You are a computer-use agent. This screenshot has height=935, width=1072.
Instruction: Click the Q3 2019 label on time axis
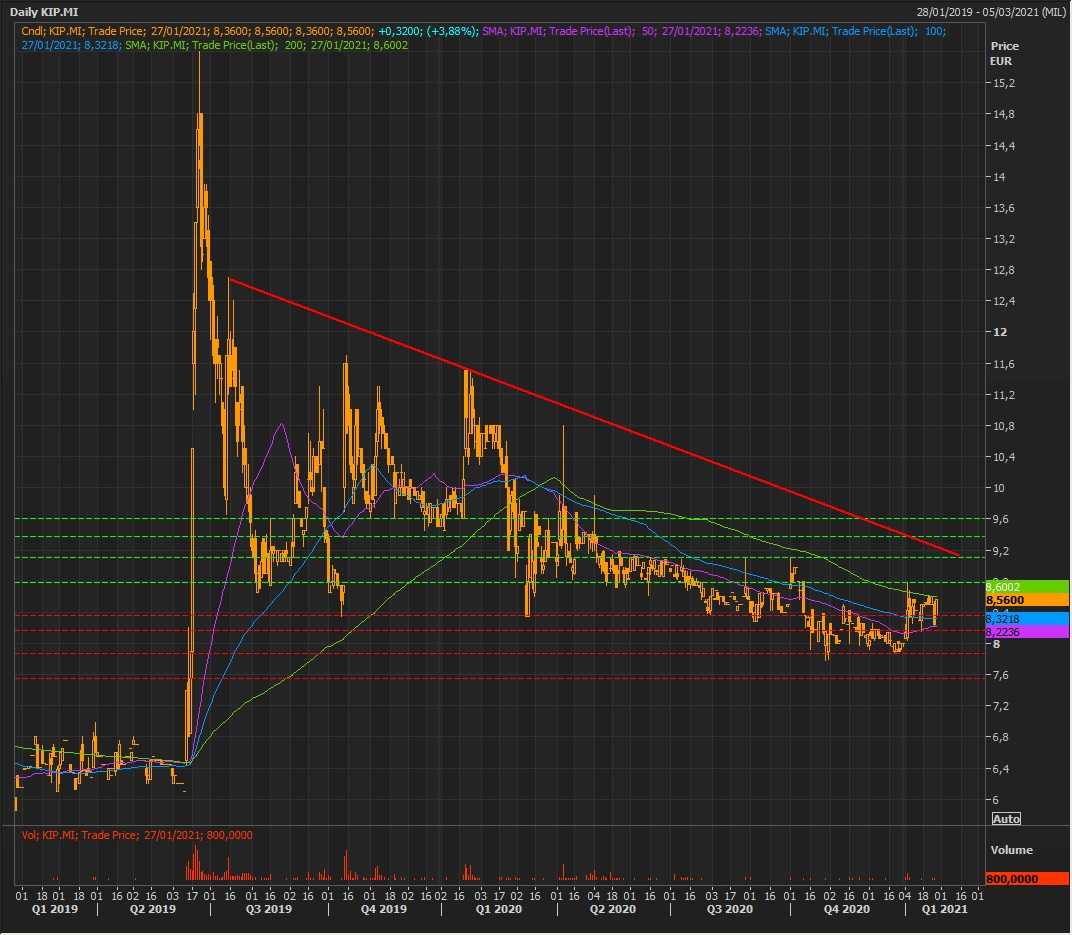click(267, 910)
